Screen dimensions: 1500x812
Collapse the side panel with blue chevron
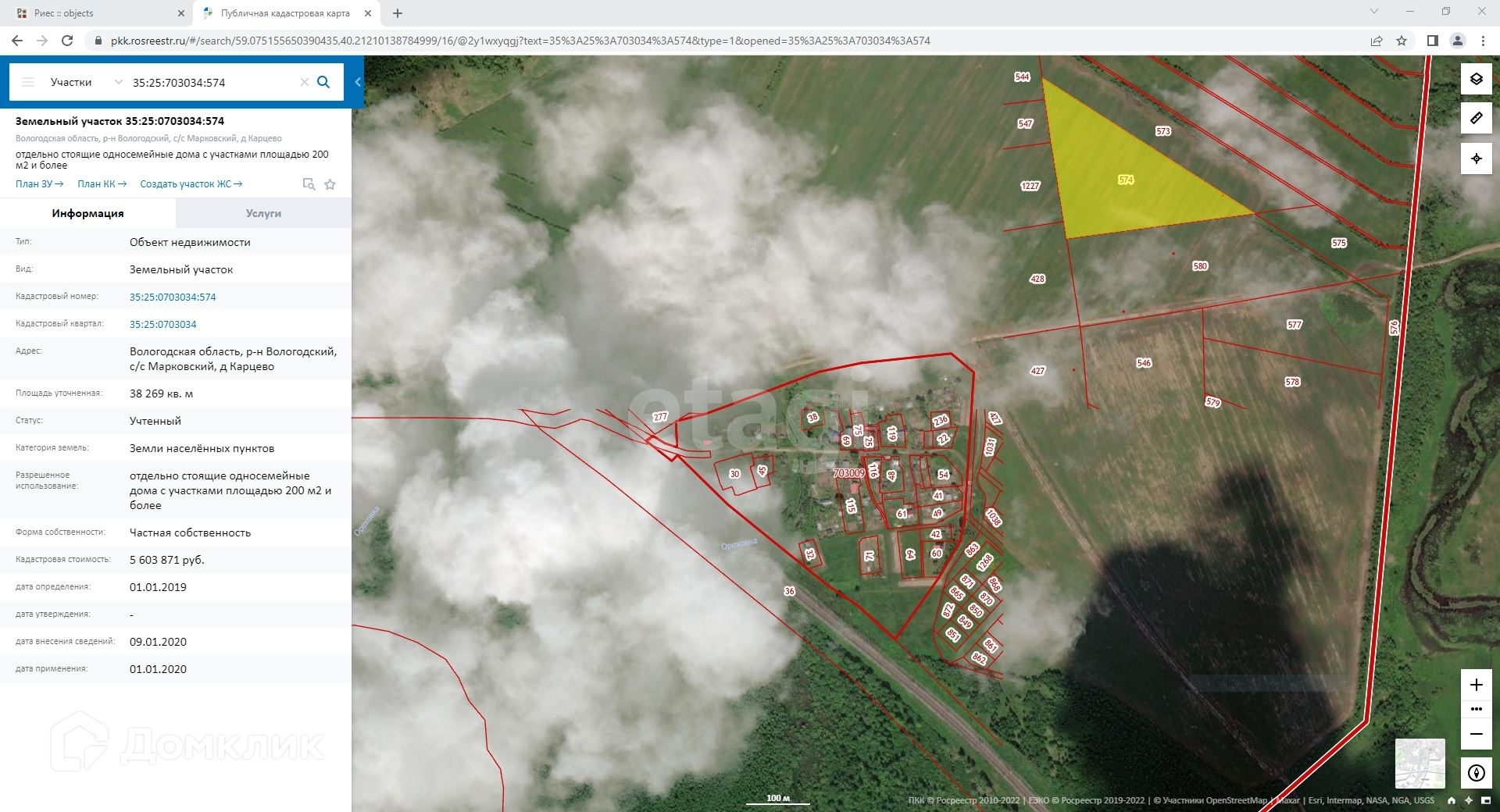(358, 82)
